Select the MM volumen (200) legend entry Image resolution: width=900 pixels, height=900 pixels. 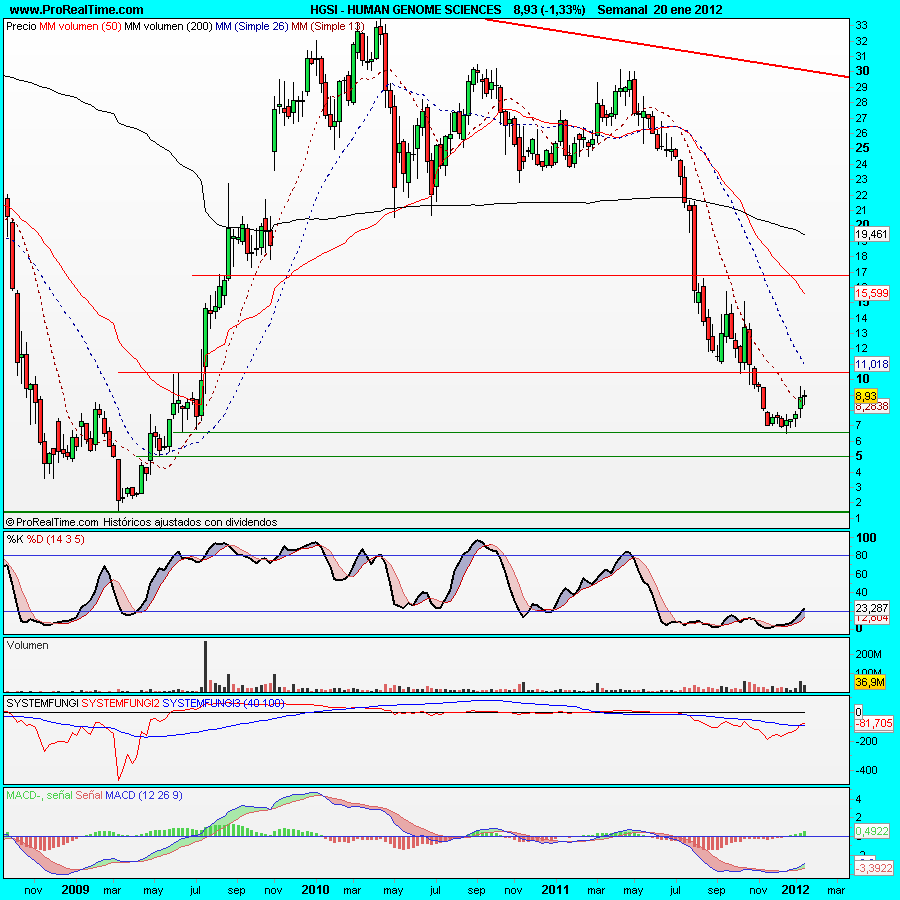[168, 26]
